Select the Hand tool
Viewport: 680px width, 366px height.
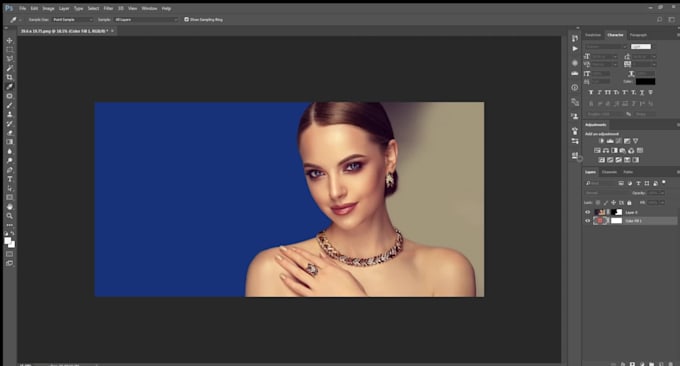coord(10,206)
